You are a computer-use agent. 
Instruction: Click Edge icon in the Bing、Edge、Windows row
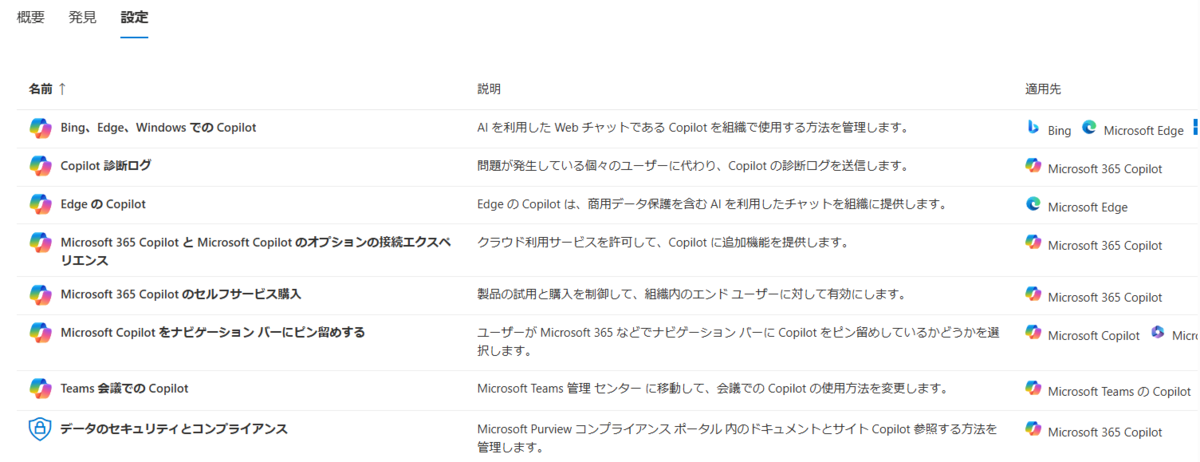(x=1089, y=128)
